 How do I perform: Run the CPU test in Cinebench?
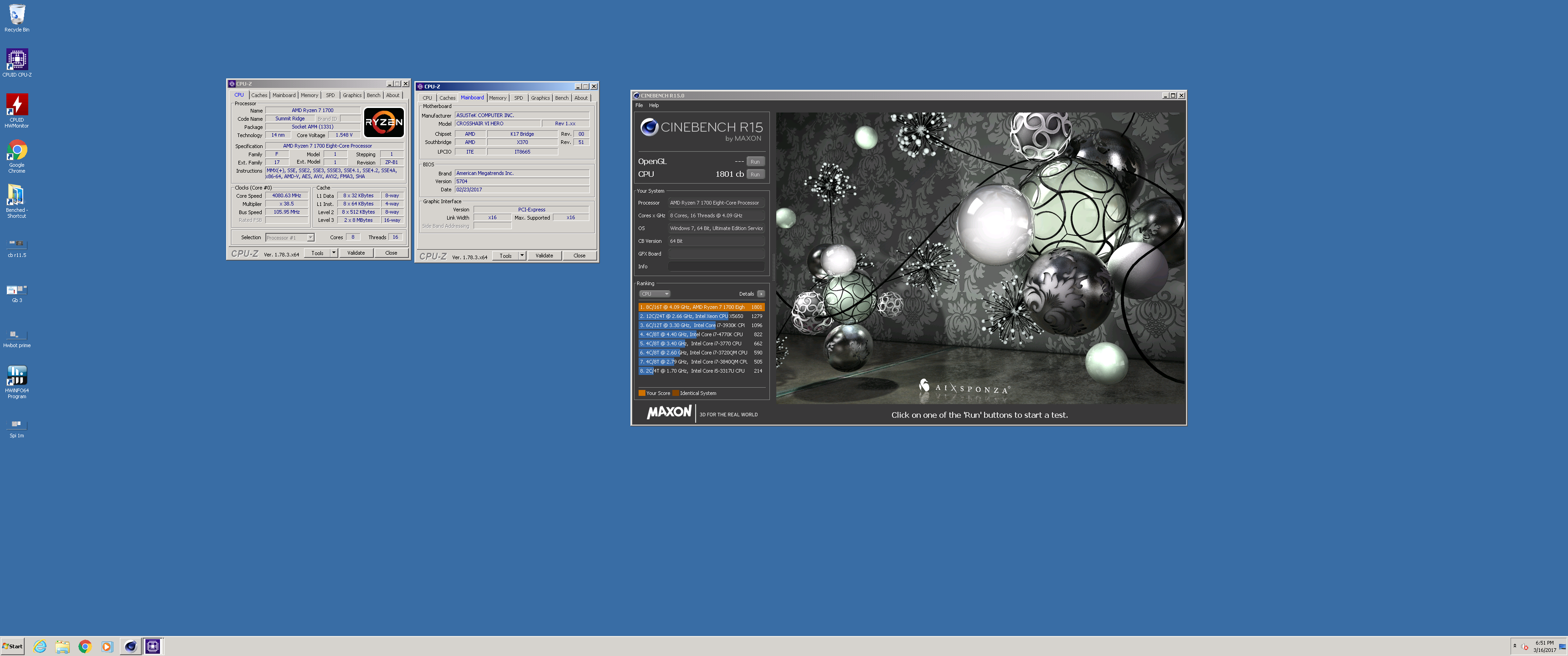[755, 174]
